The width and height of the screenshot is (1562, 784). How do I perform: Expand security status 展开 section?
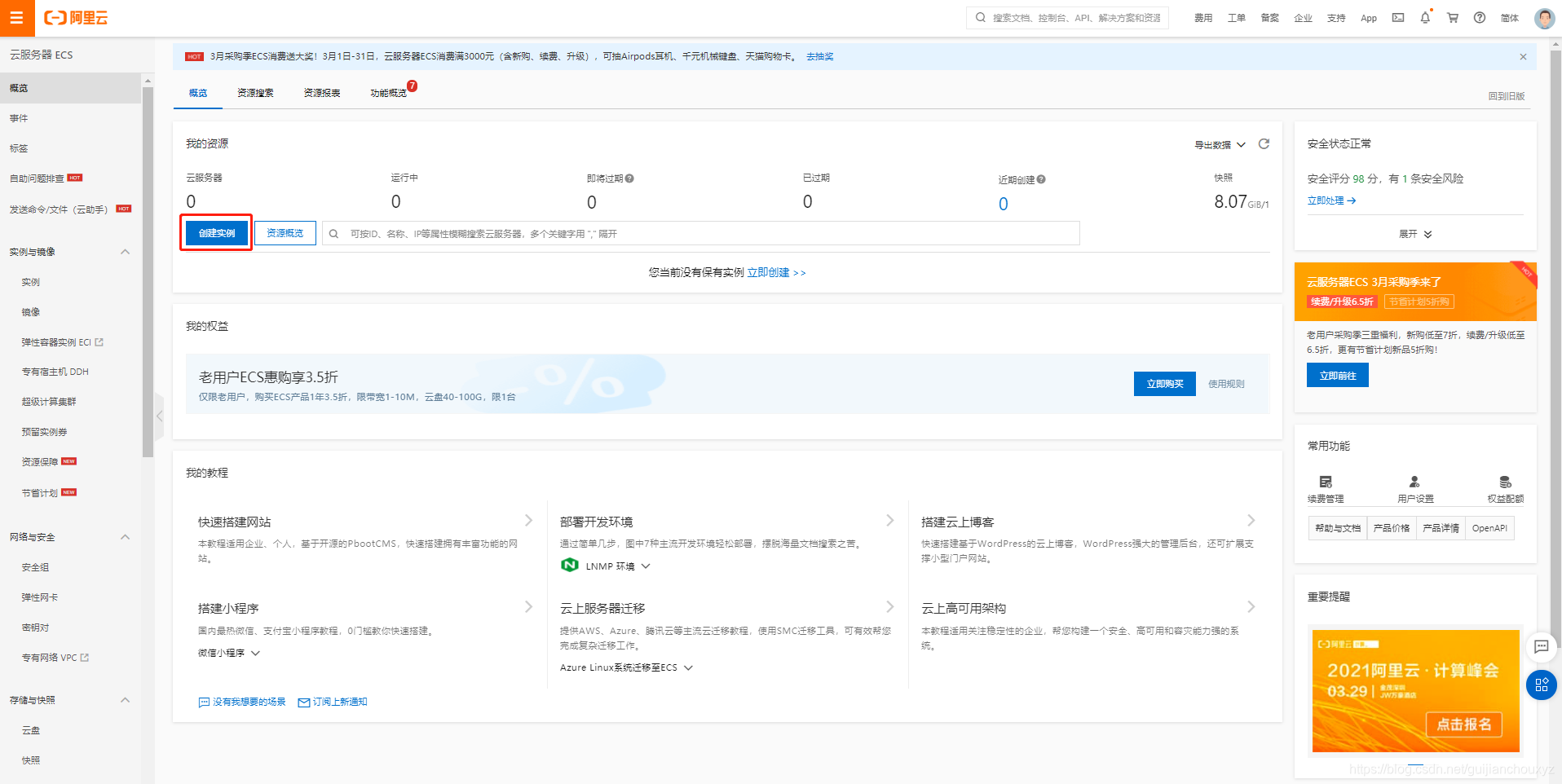tap(1415, 234)
